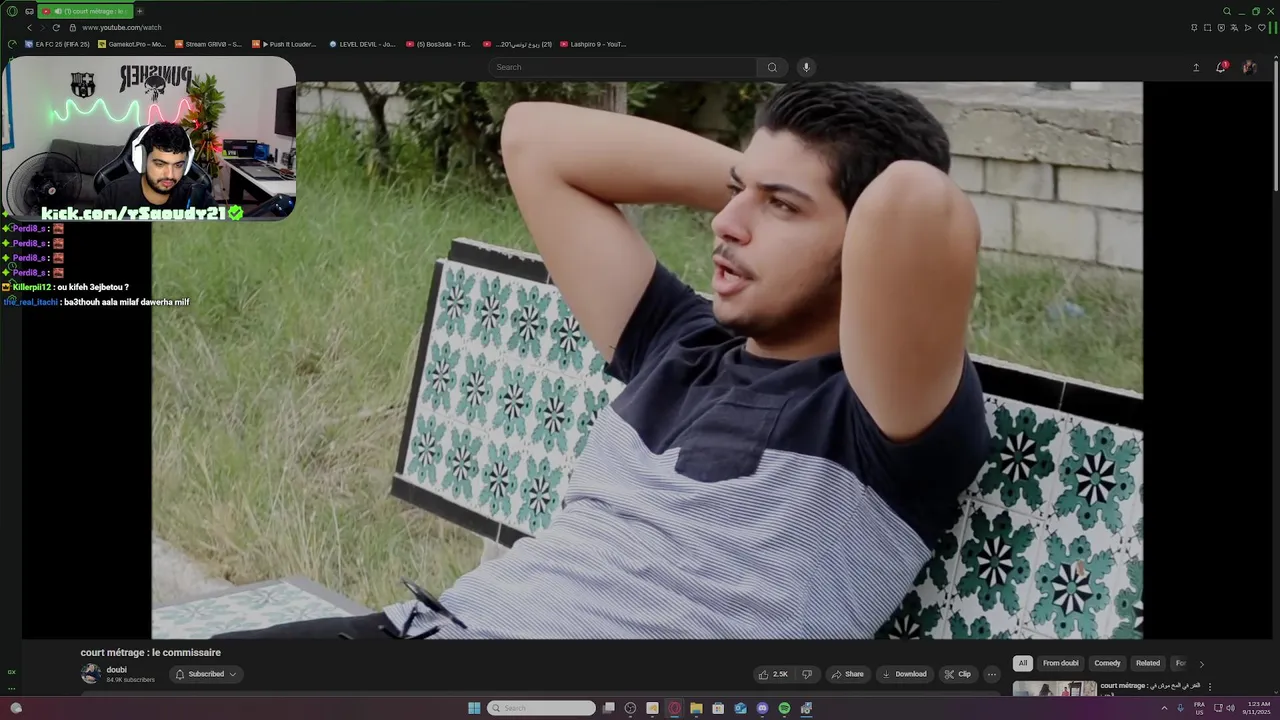Expand the Subscribed notification dropdown

[x=207, y=674]
